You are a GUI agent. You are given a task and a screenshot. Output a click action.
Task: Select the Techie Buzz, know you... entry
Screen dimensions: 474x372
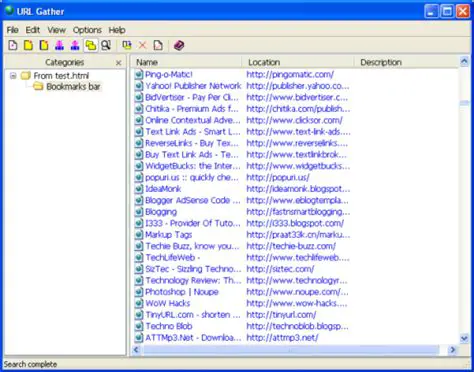(x=192, y=246)
